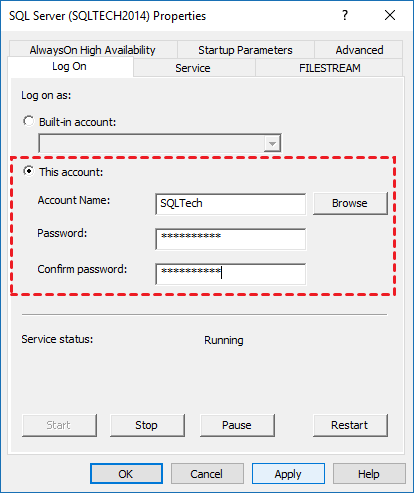The width and height of the screenshot is (414, 493).
Task: Browse for an account name
Action: click(x=350, y=203)
